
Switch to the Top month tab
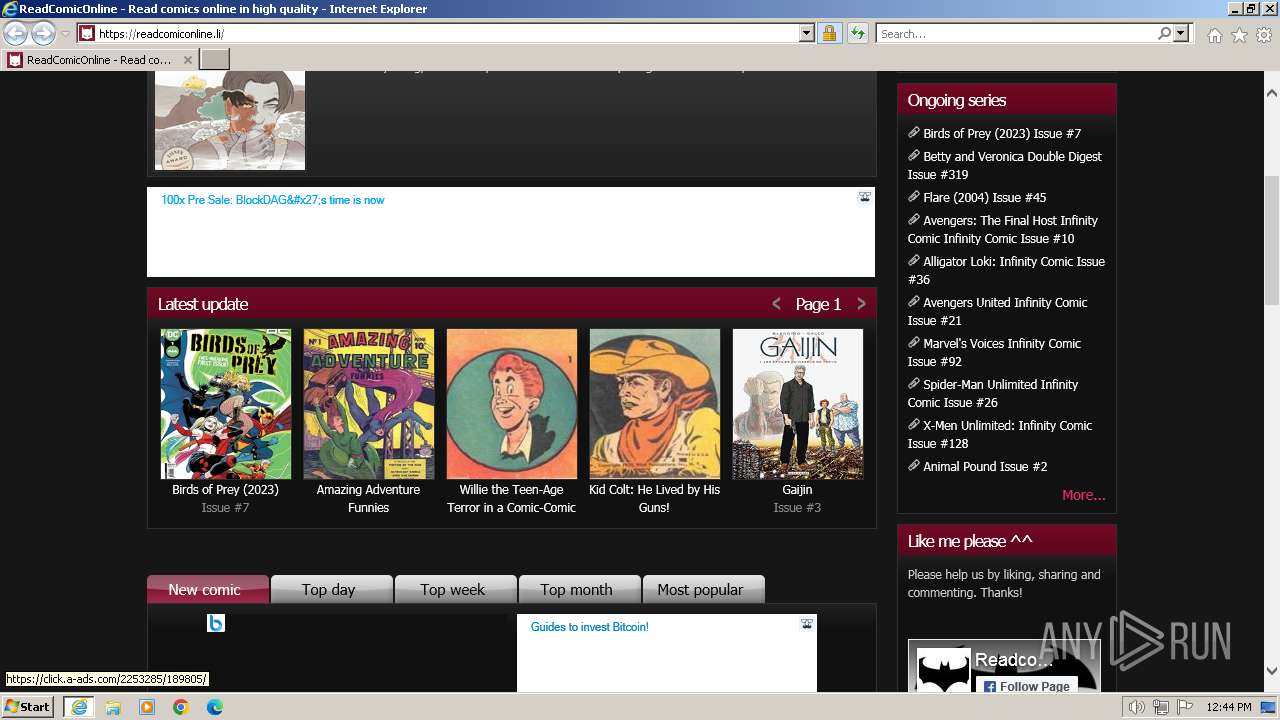[x=579, y=589]
